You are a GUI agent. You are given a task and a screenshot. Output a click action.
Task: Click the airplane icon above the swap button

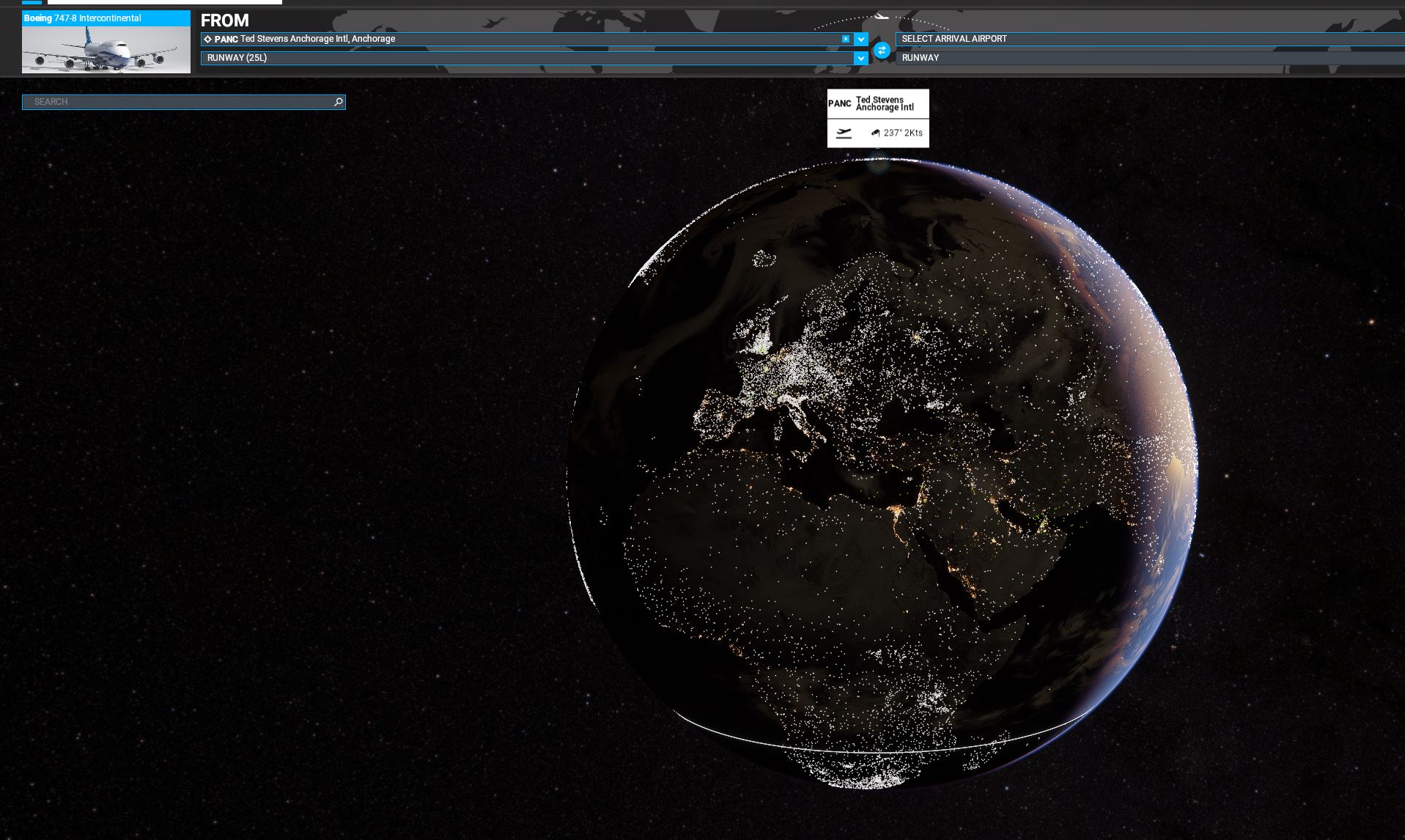point(881,16)
